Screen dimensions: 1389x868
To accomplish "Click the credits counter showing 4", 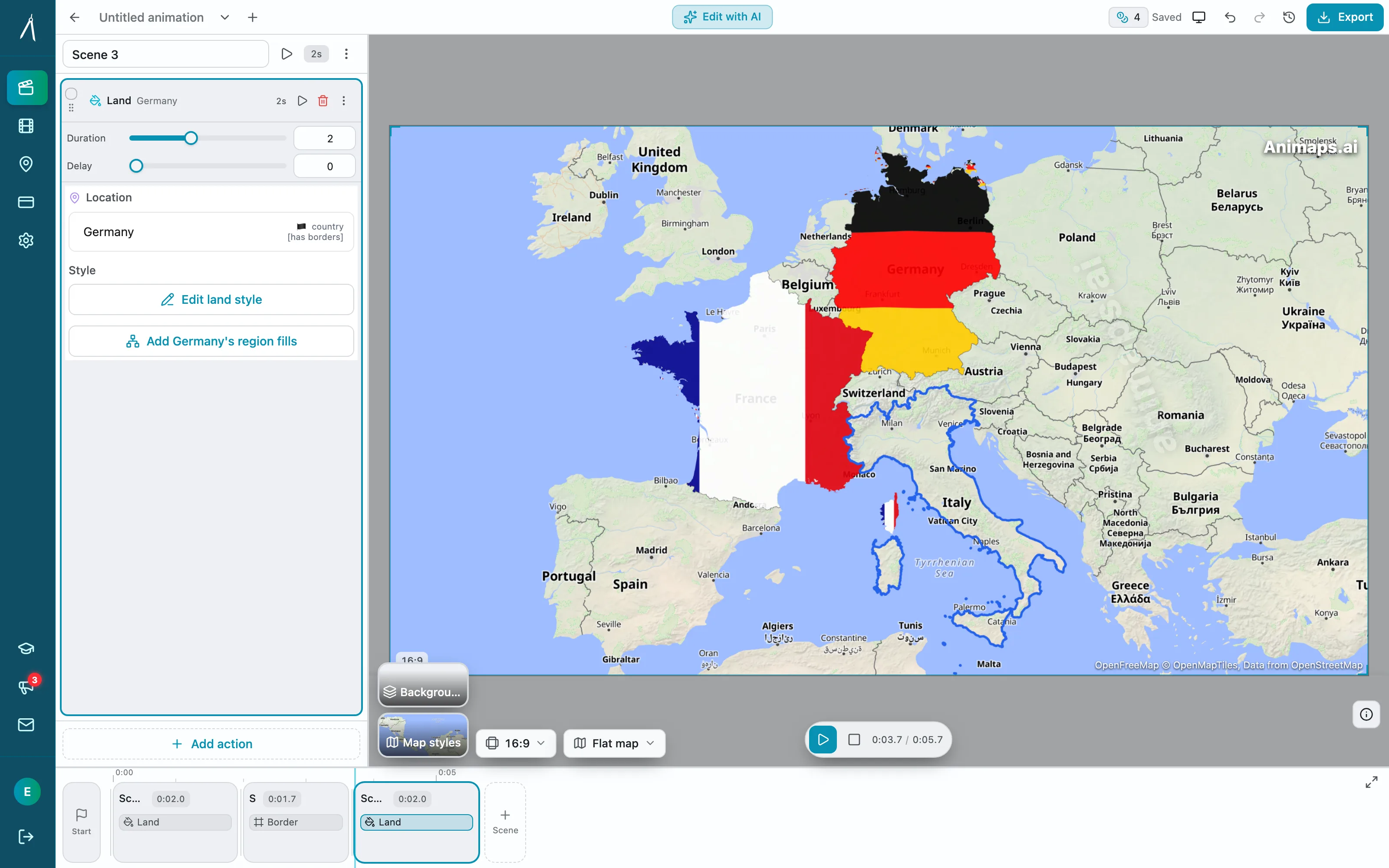I will coord(1128,17).
